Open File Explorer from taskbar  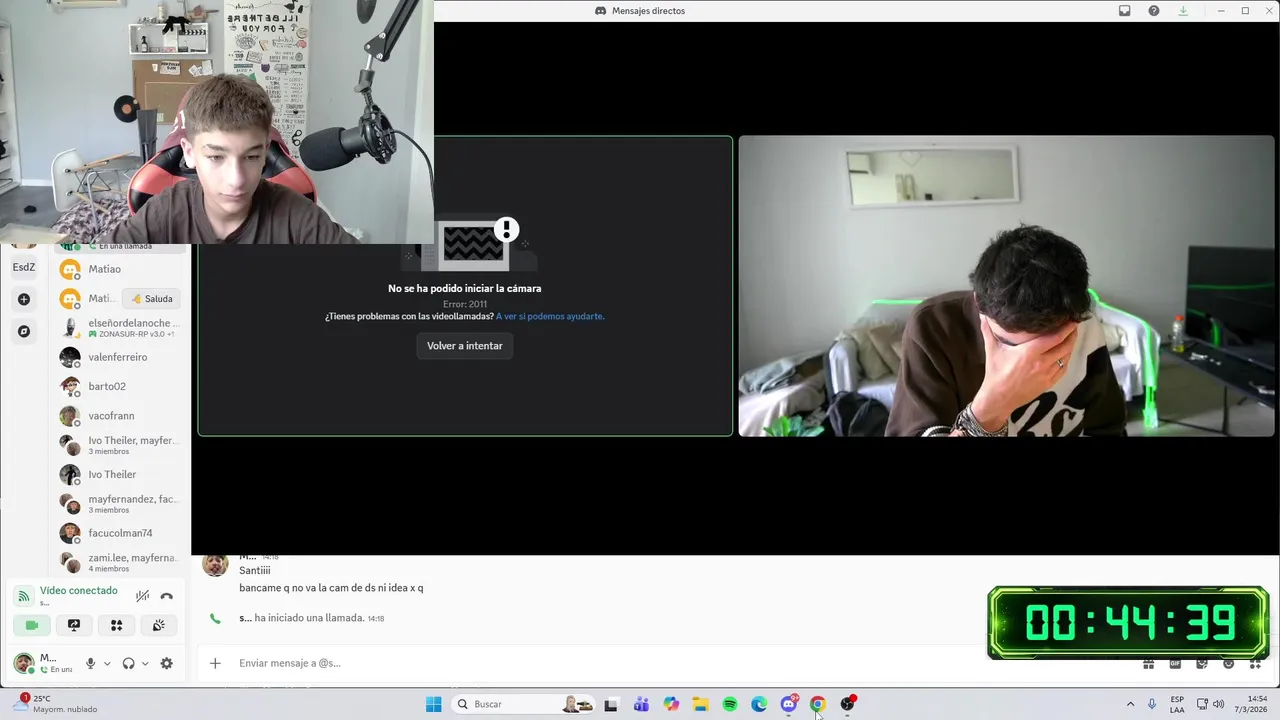[x=700, y=704]
